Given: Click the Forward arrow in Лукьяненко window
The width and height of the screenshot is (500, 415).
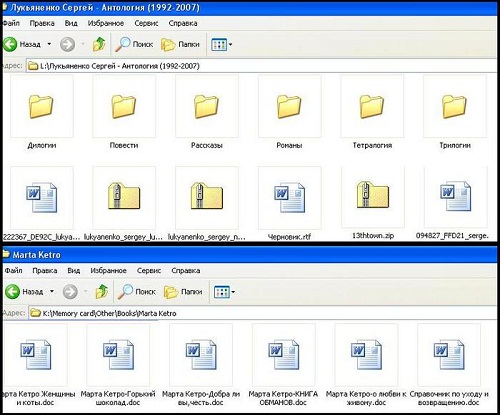Looking at the screenshot, I should point(67,44).
